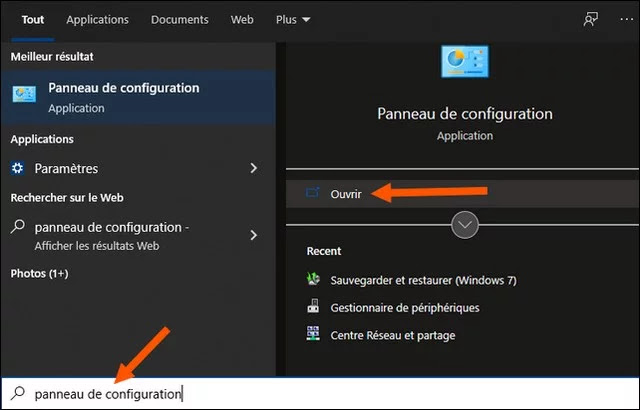640x410 pixels.
Task: Select the Panneau de configuration best result
Action: (138, 97)
